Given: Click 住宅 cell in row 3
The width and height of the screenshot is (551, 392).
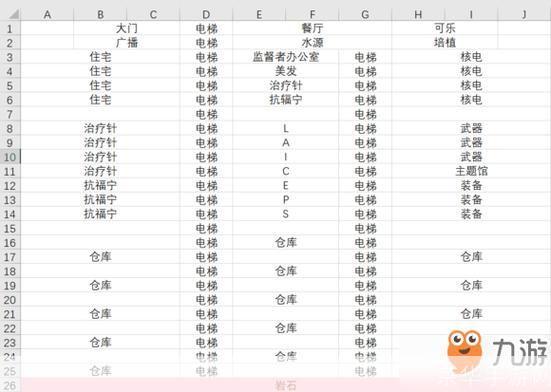Looking at the screenshot, I should point(100,57).
